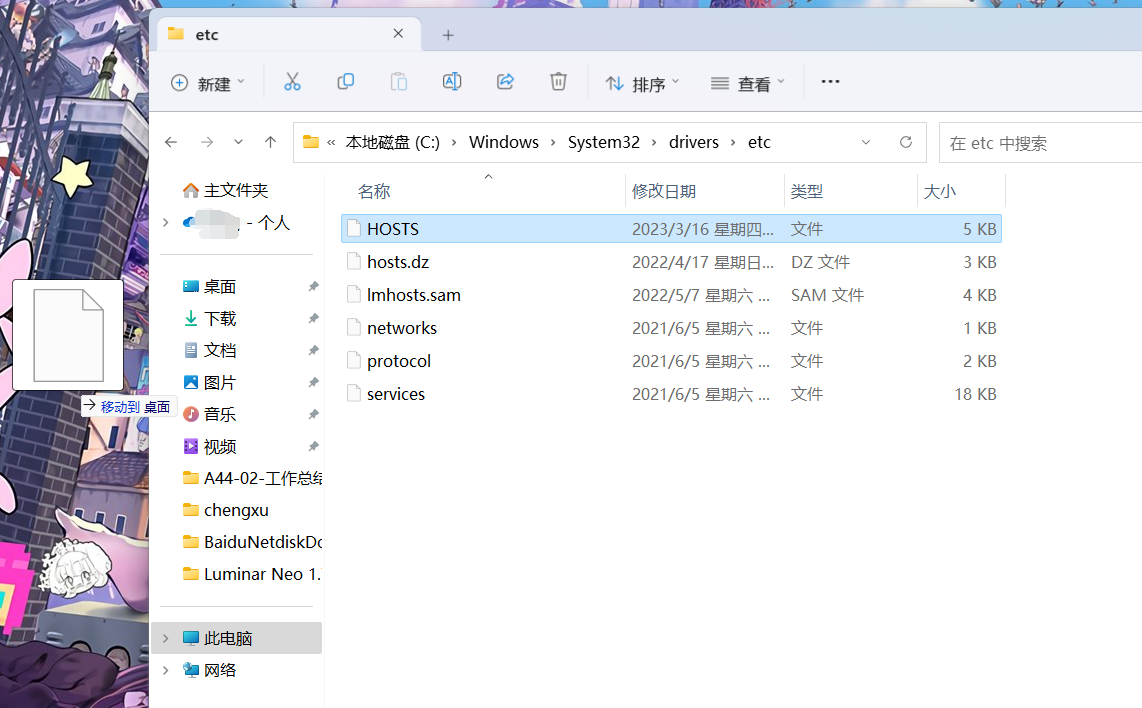Click the search box 在 etc 中搜索

pyautogui.click(x=1040, y=143)
